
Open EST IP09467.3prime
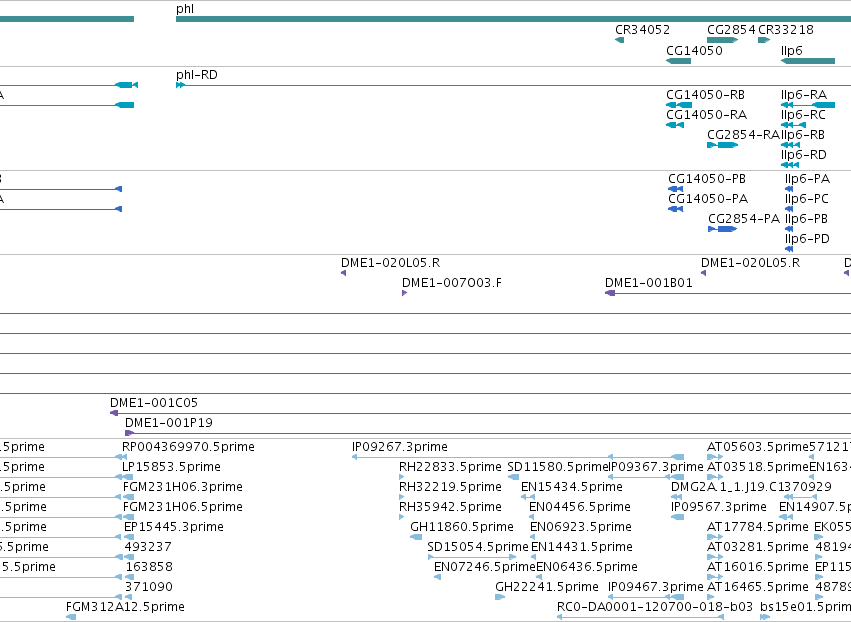coord(656,588)
